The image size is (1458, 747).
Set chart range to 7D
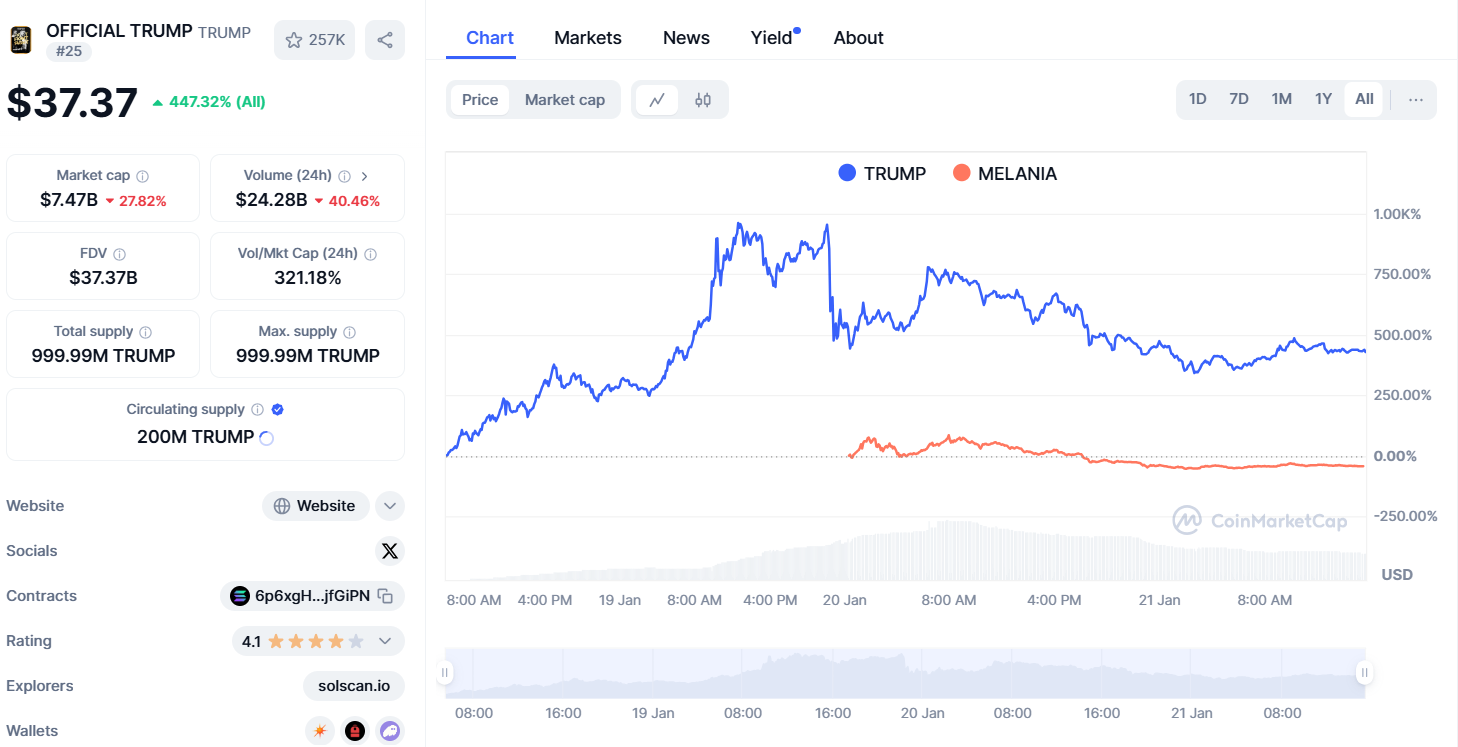(x=1239, y=99)
